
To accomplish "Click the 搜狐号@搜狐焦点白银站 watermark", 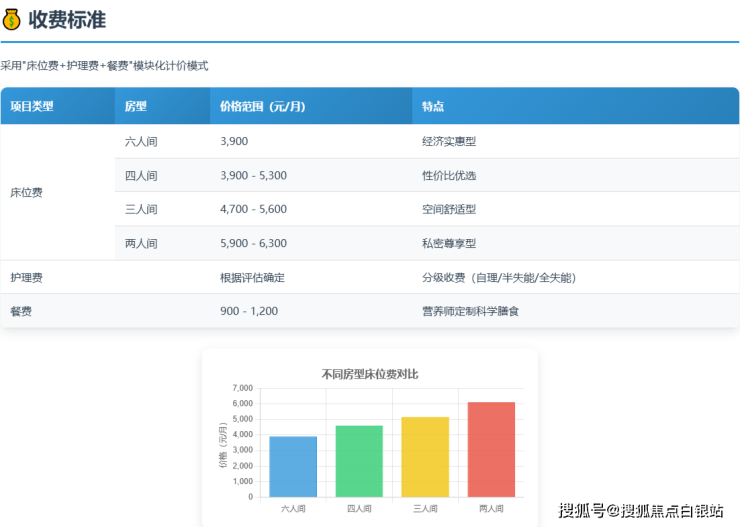I will [641, 510].
